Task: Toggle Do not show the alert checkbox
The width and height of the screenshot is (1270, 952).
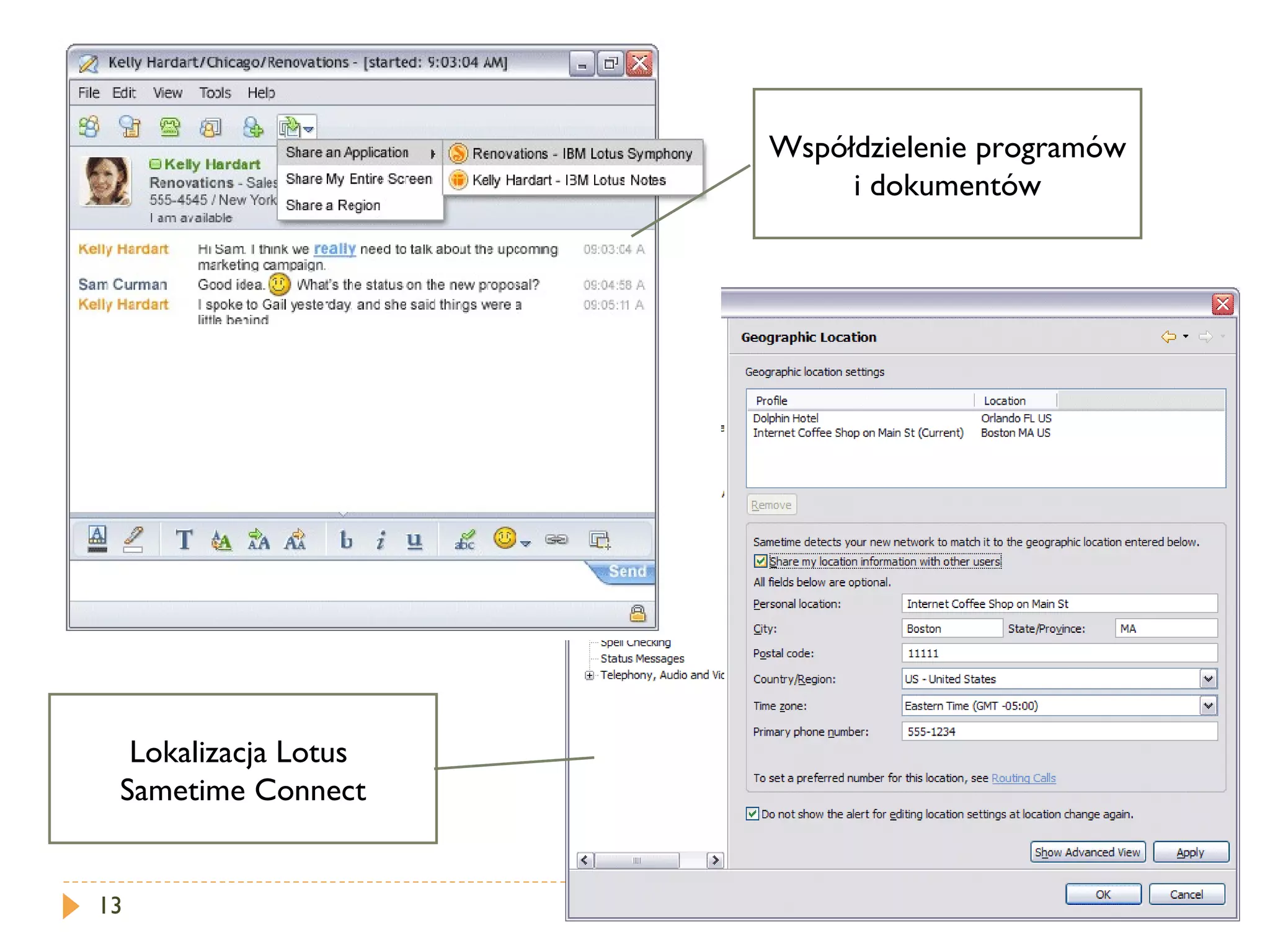Action: (752, 814)
